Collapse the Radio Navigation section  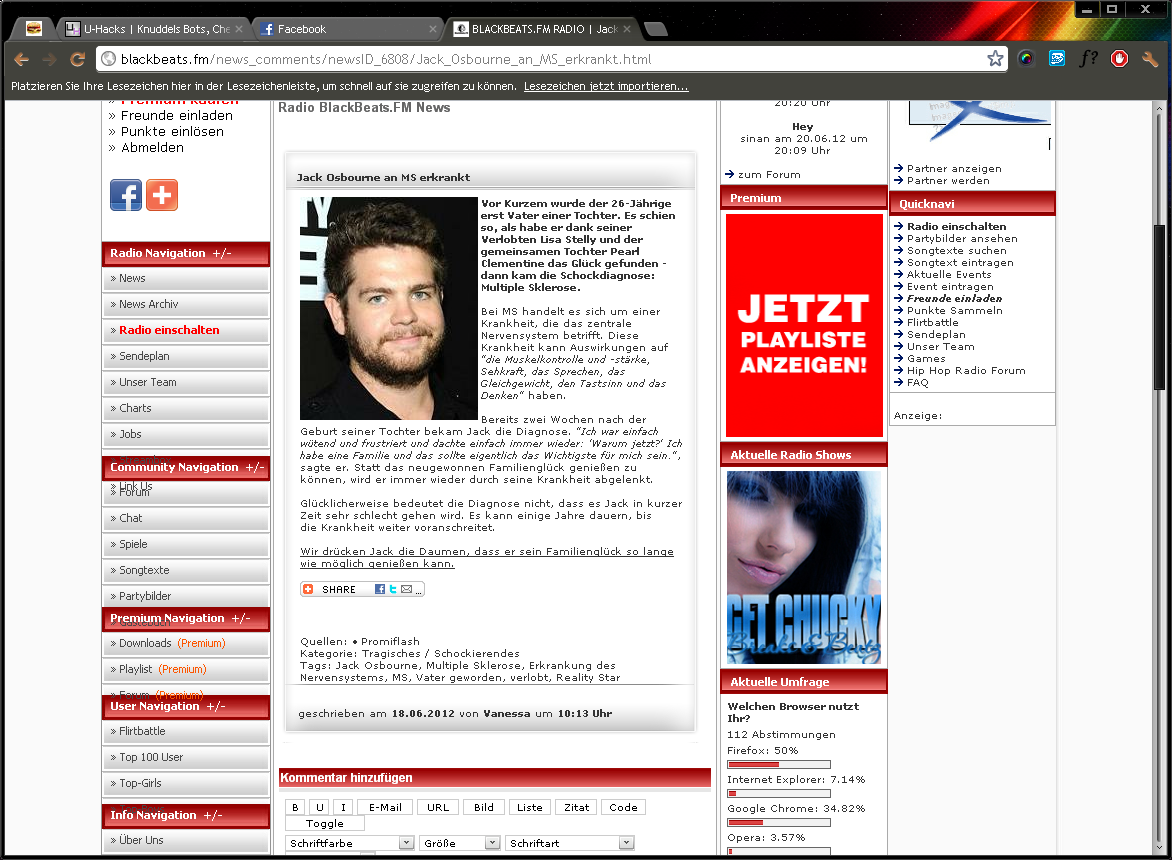click(x=222, y=253)
